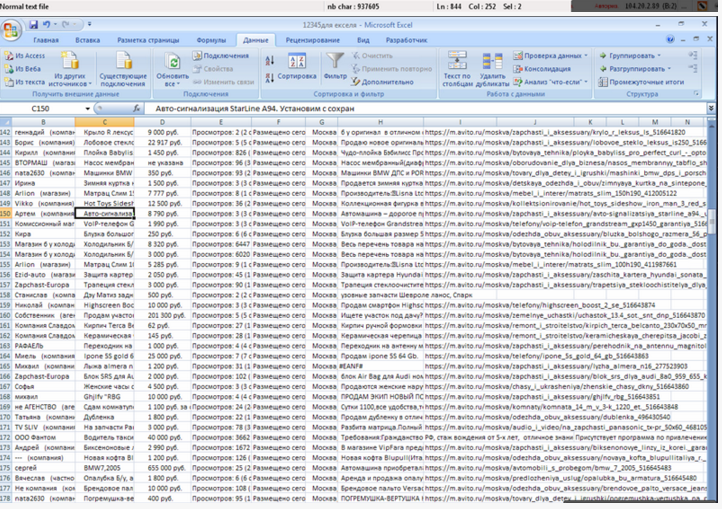Save the workbook via quick access
The height and width of the screenshot is (509, 722).
pyautogui.click(x=33, y=25)
